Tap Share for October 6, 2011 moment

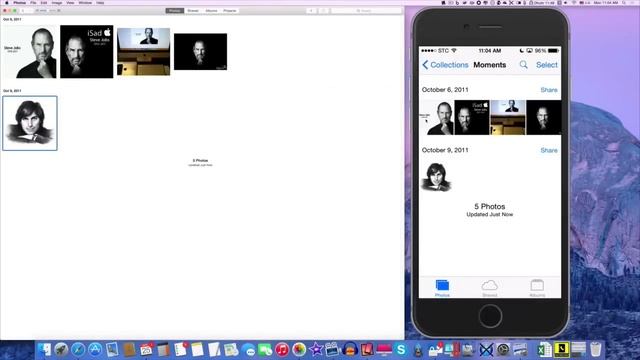(549, 90)
